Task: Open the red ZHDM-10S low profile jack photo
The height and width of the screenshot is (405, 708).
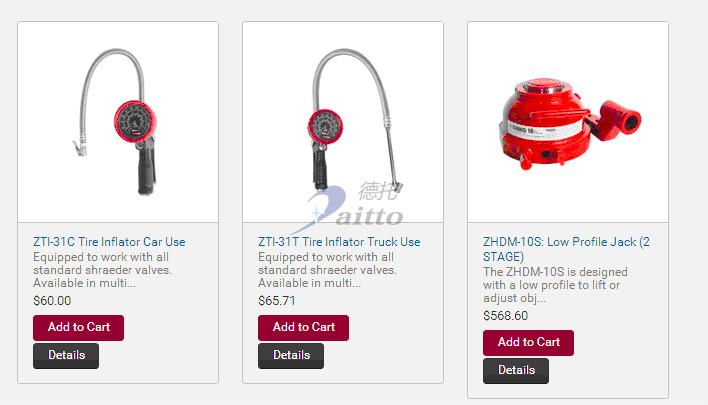Action: pos(568,122)
